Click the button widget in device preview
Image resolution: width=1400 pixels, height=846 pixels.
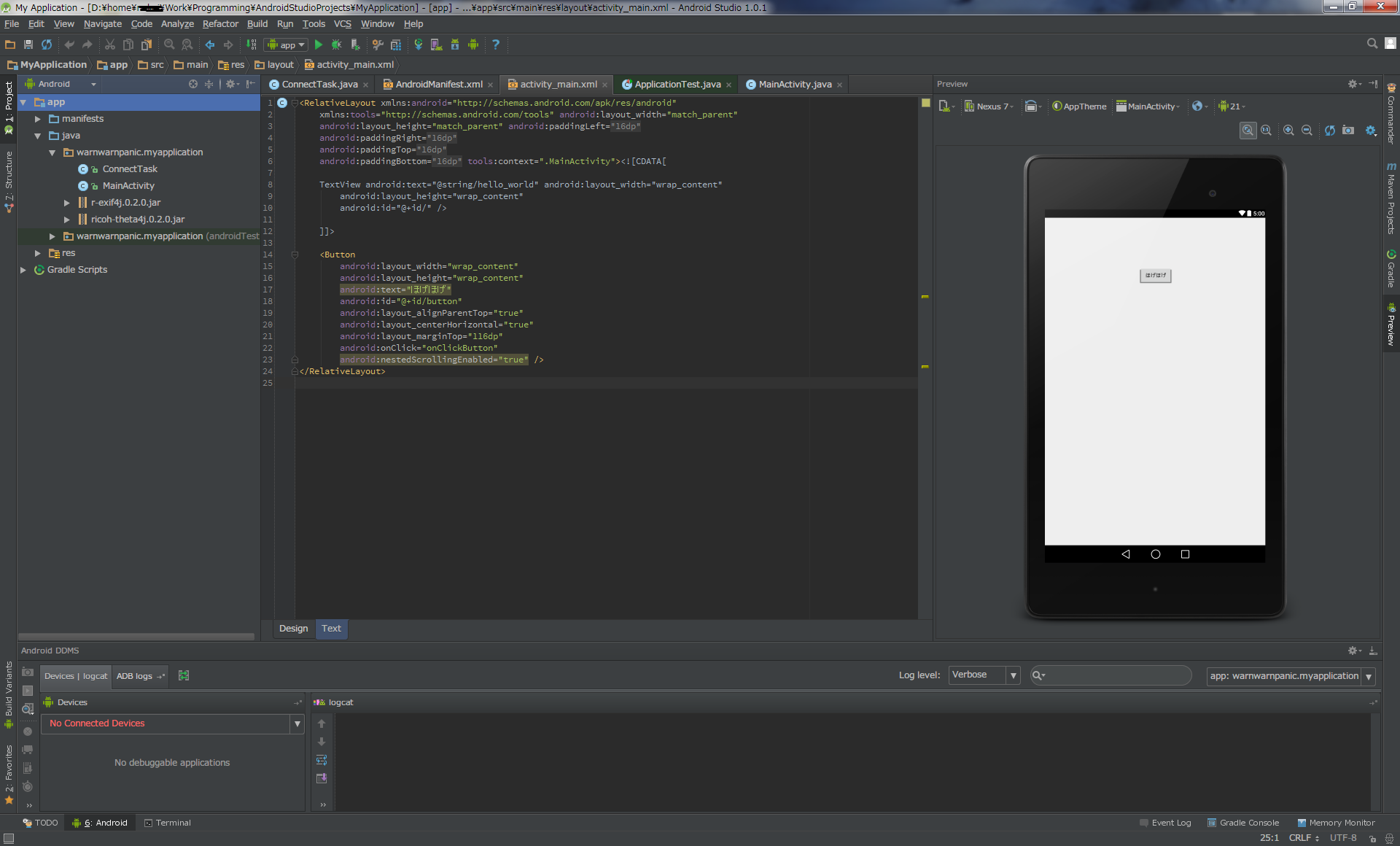1155,276
